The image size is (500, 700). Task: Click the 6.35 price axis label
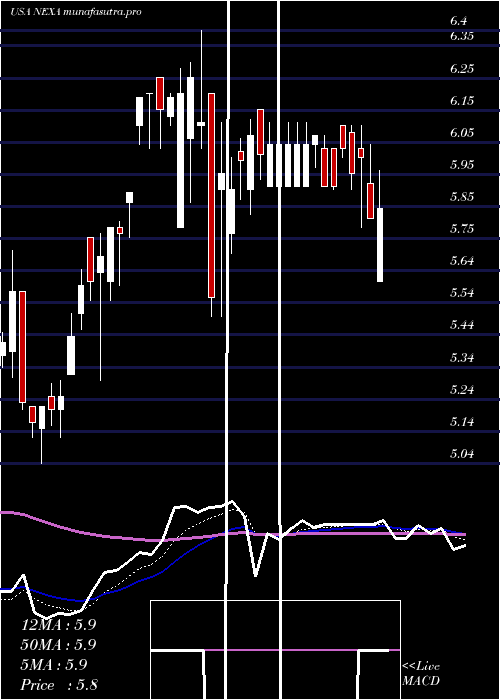(x=462, y=36)
